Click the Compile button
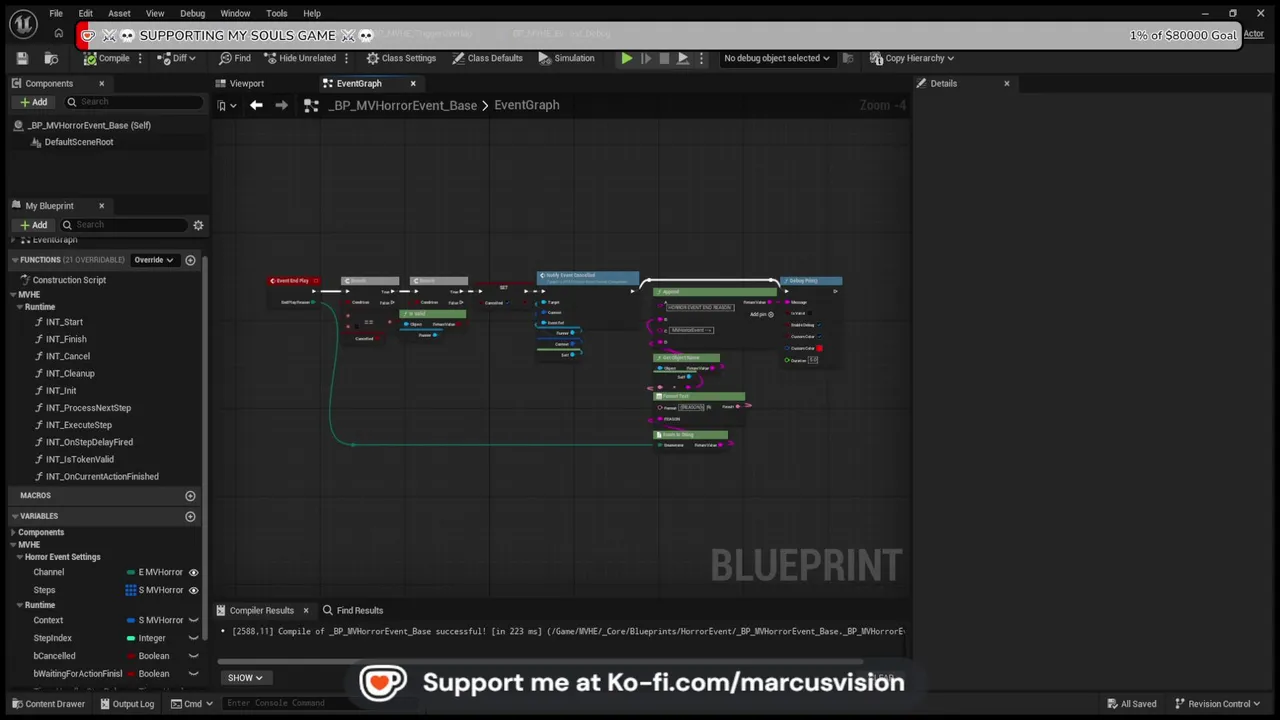Viewport: 1280px width, 720px height. click(x=106, y=58)
